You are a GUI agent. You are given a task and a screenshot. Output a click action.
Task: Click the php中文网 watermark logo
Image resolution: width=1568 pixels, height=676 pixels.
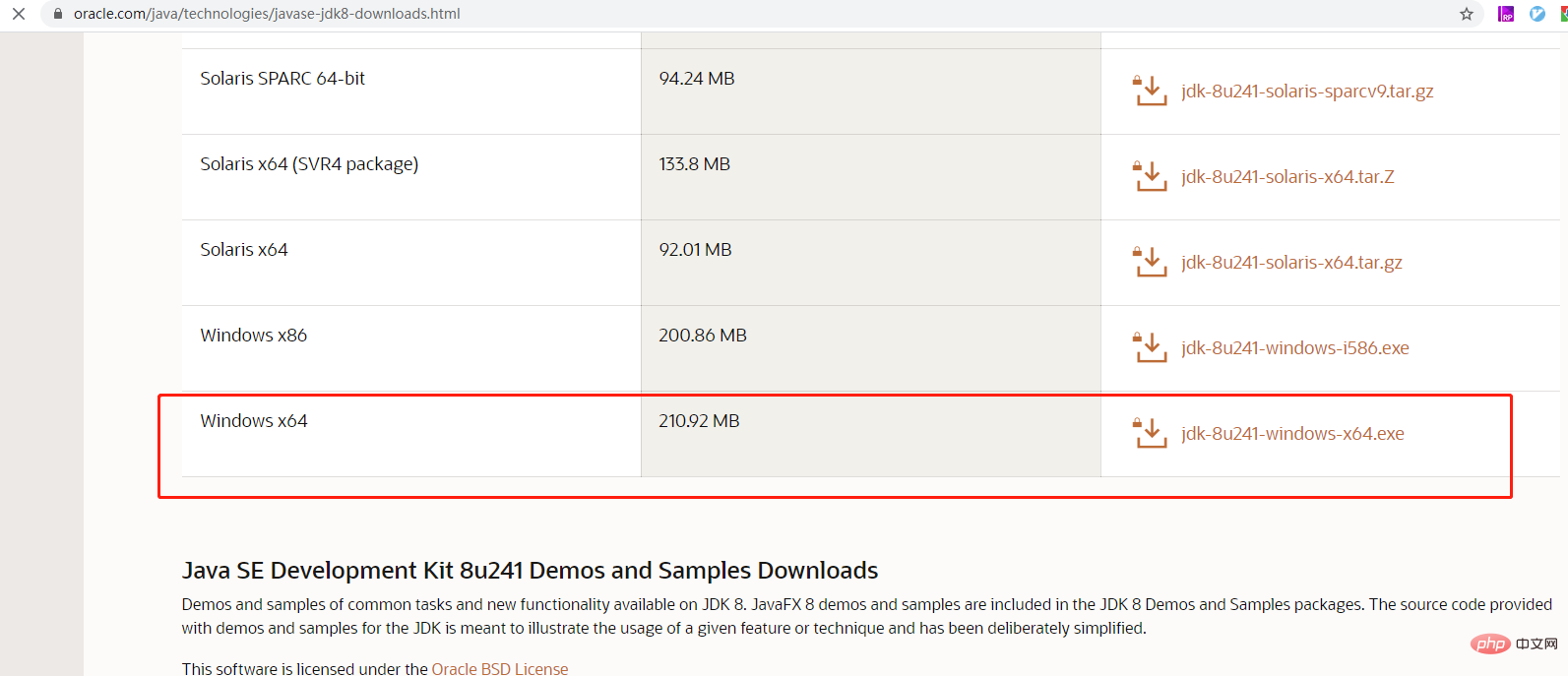1514,644
